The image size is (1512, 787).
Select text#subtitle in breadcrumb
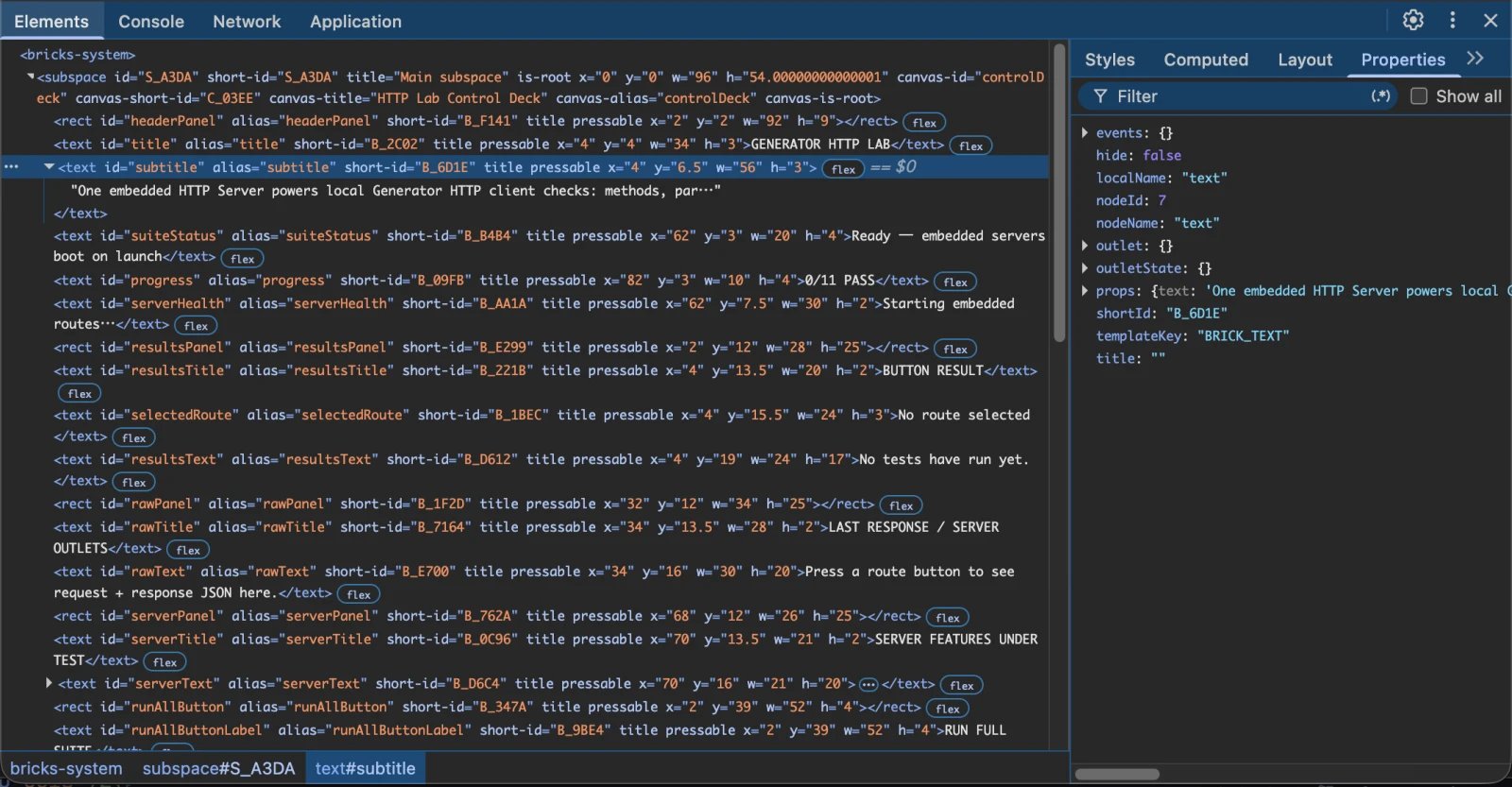[365, 768]
